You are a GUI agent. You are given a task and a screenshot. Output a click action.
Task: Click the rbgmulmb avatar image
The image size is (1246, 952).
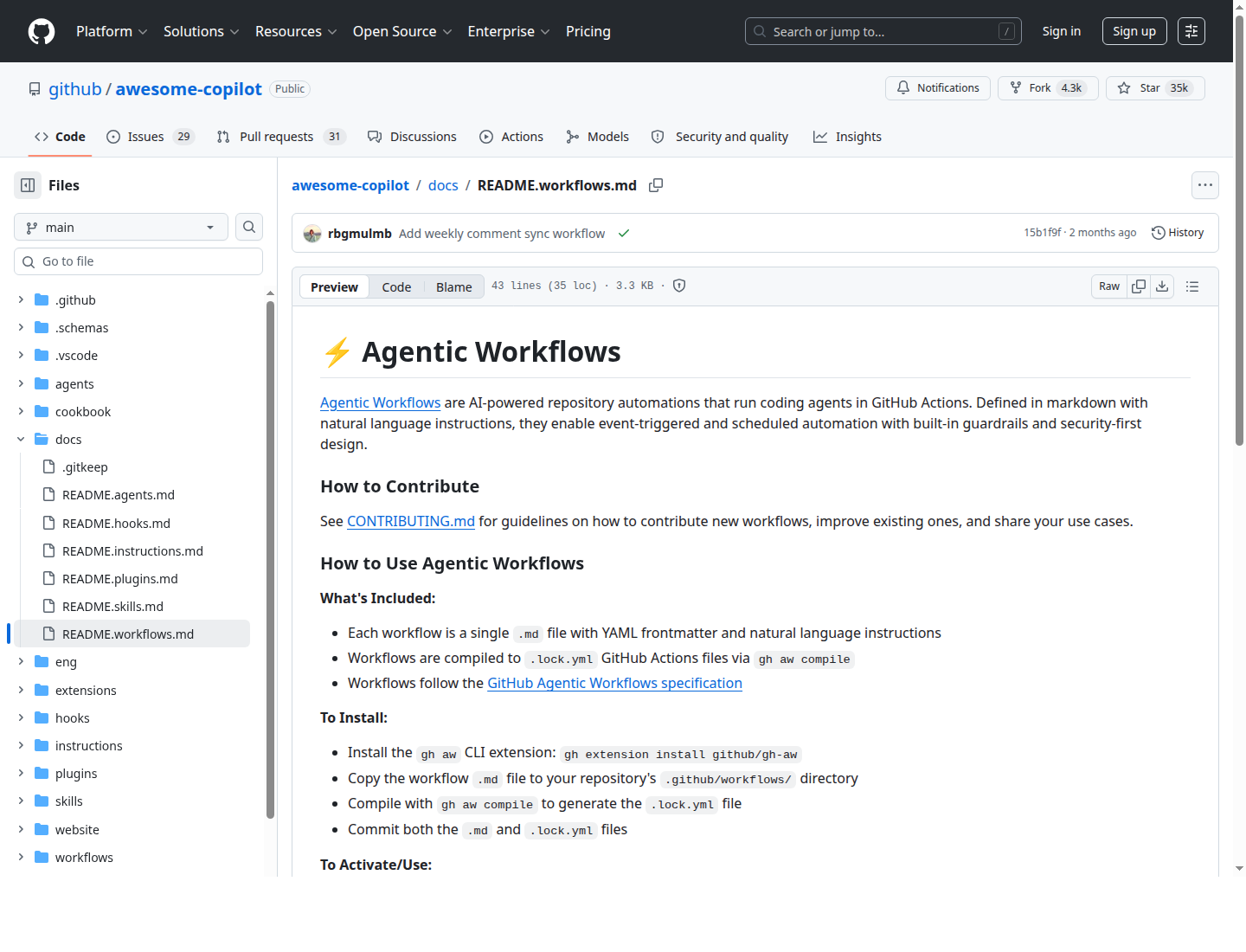click(312, 234)
